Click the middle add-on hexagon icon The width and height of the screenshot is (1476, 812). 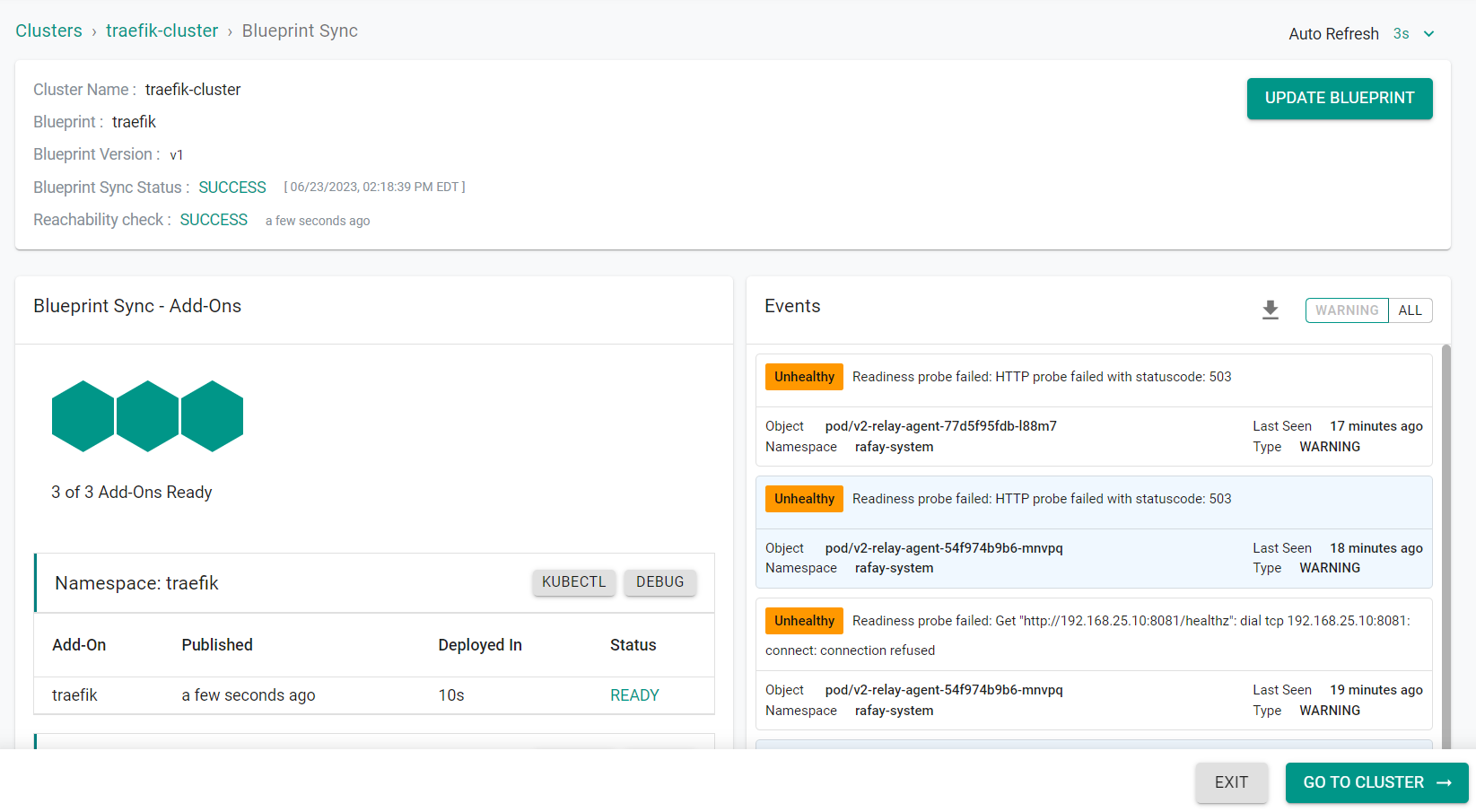point(148,416)
